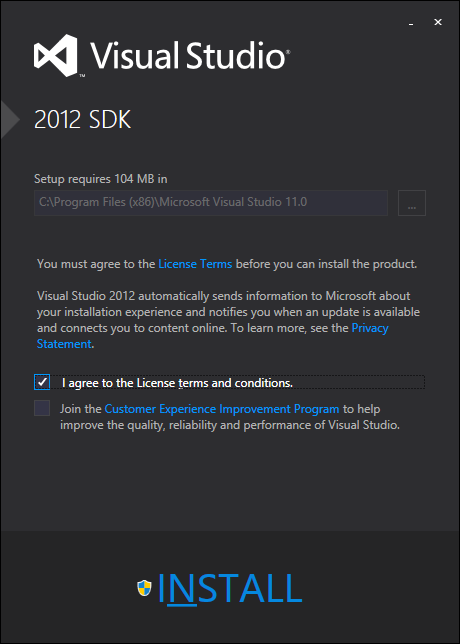Open the License Terms link
The image size is (460, 644).
195,264
